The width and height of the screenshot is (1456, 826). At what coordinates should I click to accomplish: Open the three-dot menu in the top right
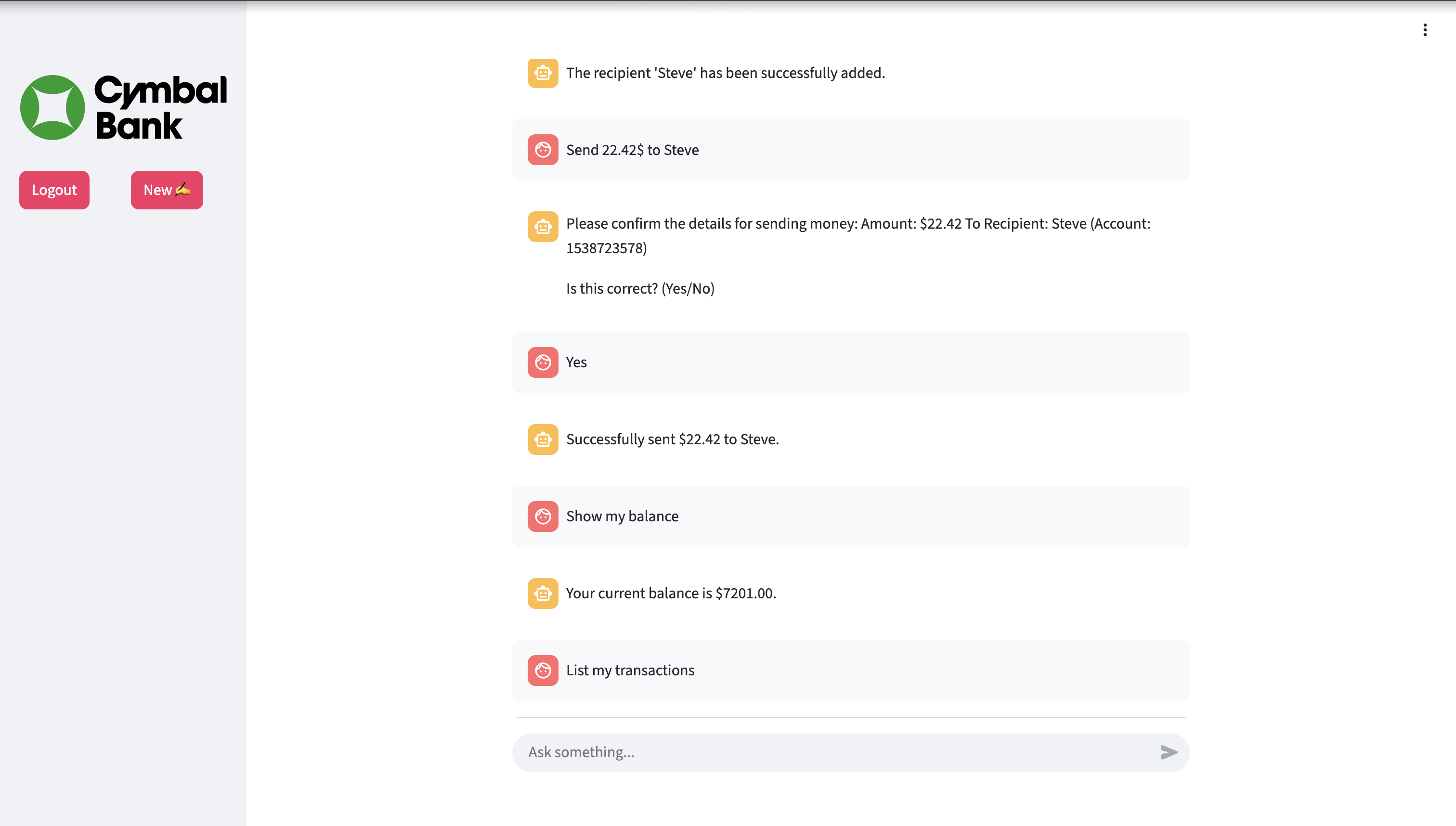[1425, 30]
